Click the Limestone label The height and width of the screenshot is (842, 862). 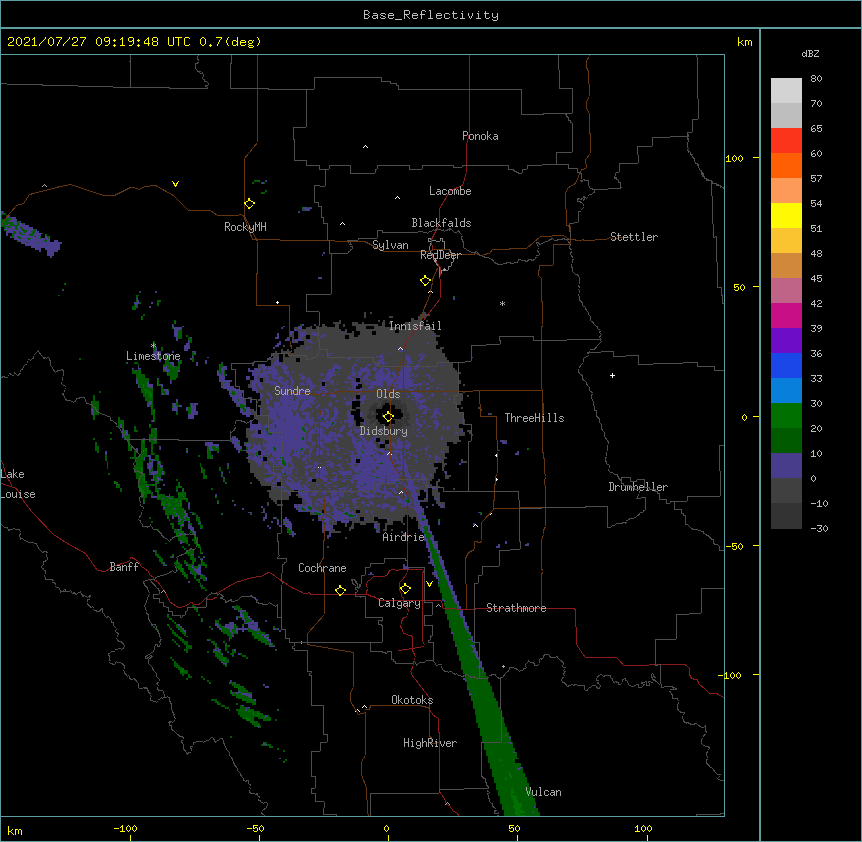coord(153,356)
